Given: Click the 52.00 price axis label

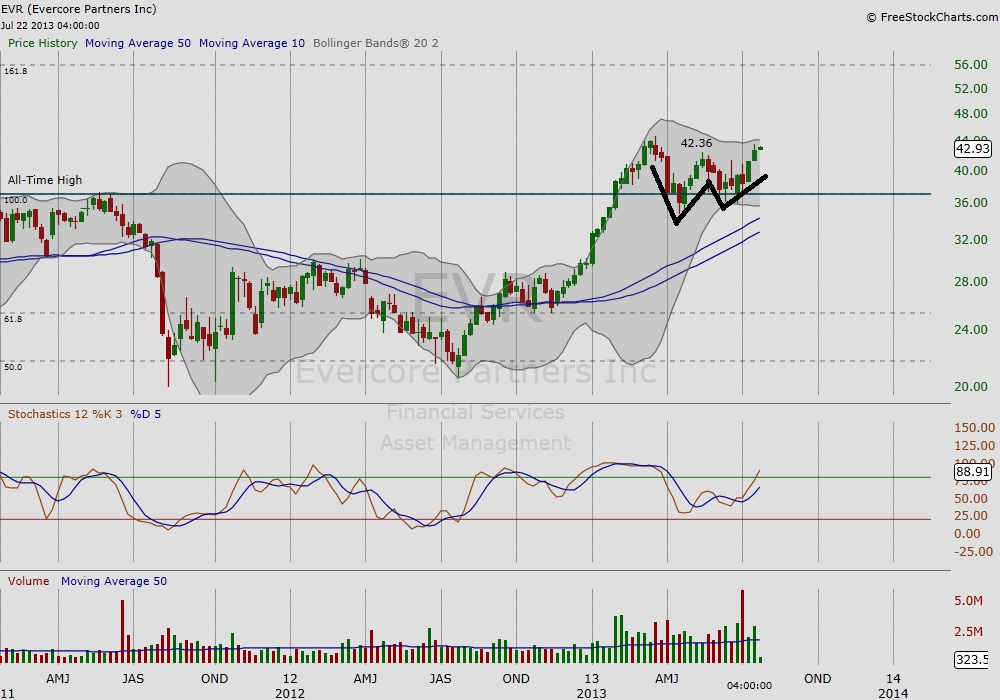Looking at the screenshot, I should click(971, 89).
